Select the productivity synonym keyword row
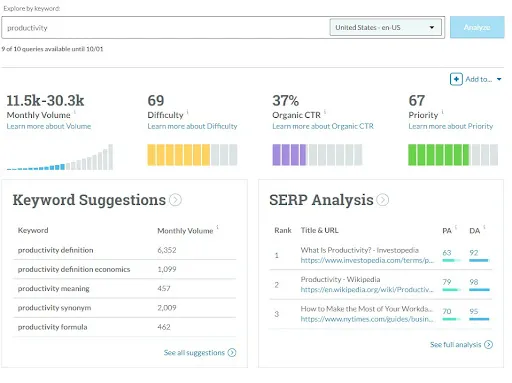The height and width of the screenshot is (383, 512). [125, 308]
